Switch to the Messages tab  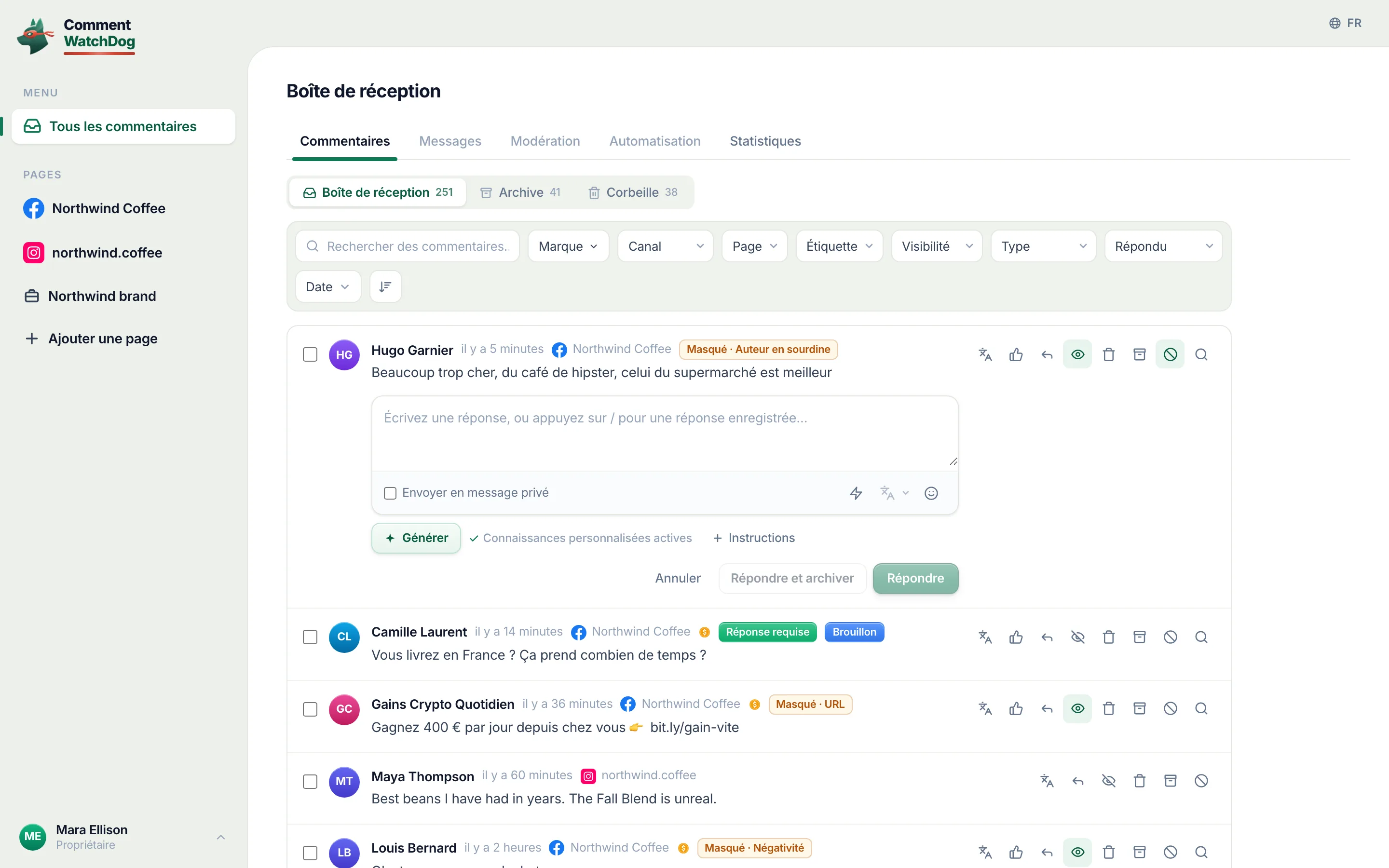[450, 141]
